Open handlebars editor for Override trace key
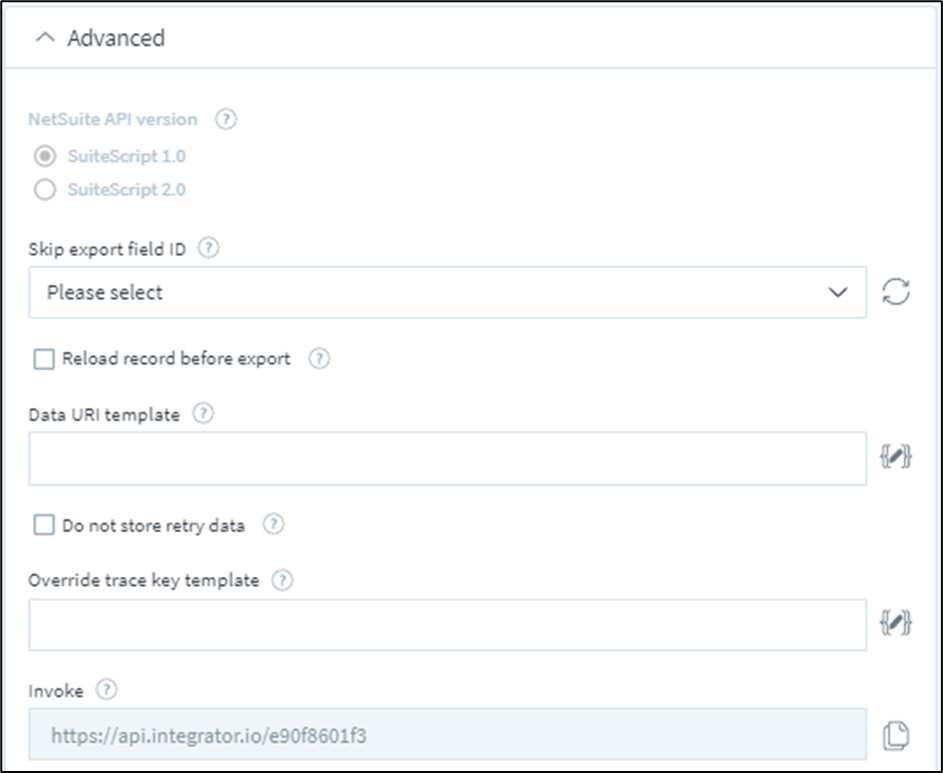The image size is (943, 773). 896,623
